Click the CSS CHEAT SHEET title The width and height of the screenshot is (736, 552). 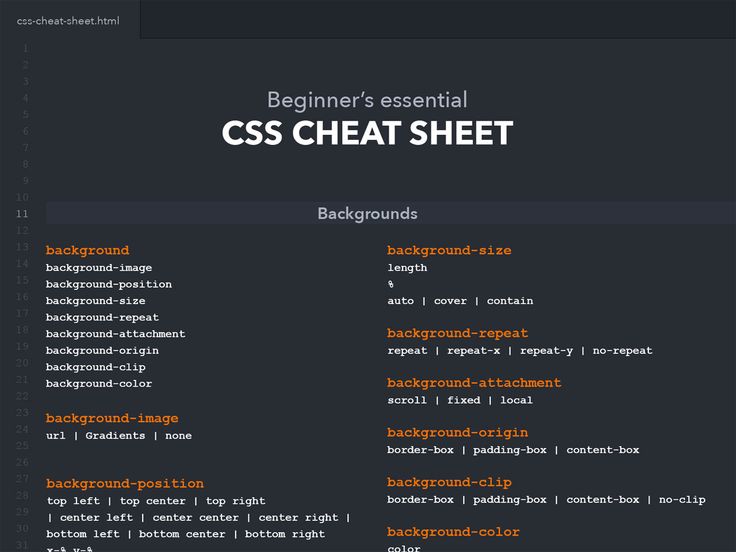tap(367, 134)
